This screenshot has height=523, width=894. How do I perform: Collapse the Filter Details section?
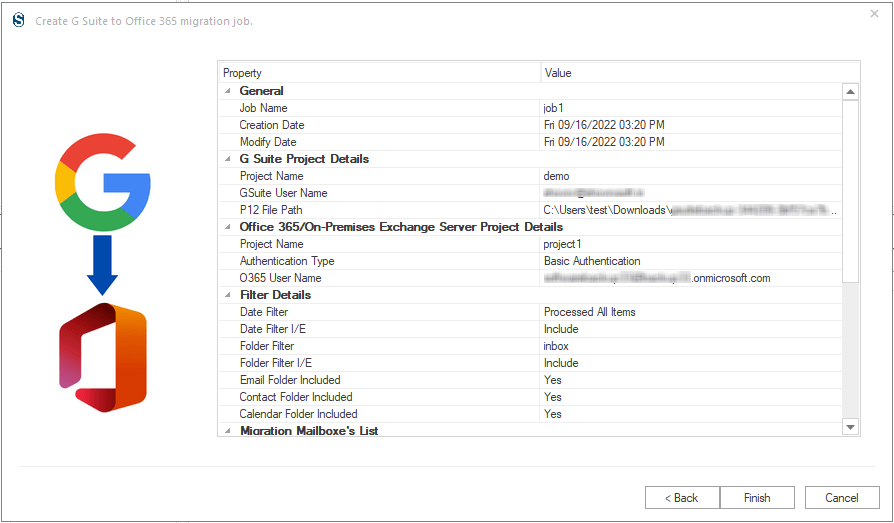tap(227, 295)
